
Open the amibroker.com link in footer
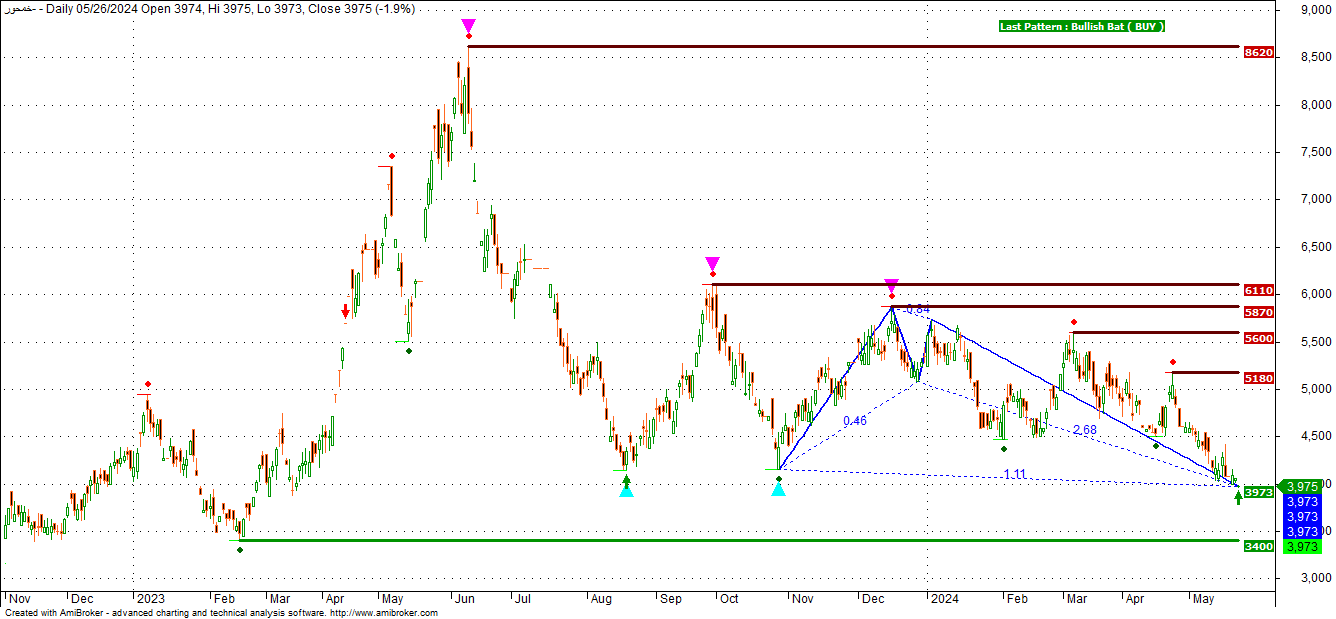click(x=384, y=613)
